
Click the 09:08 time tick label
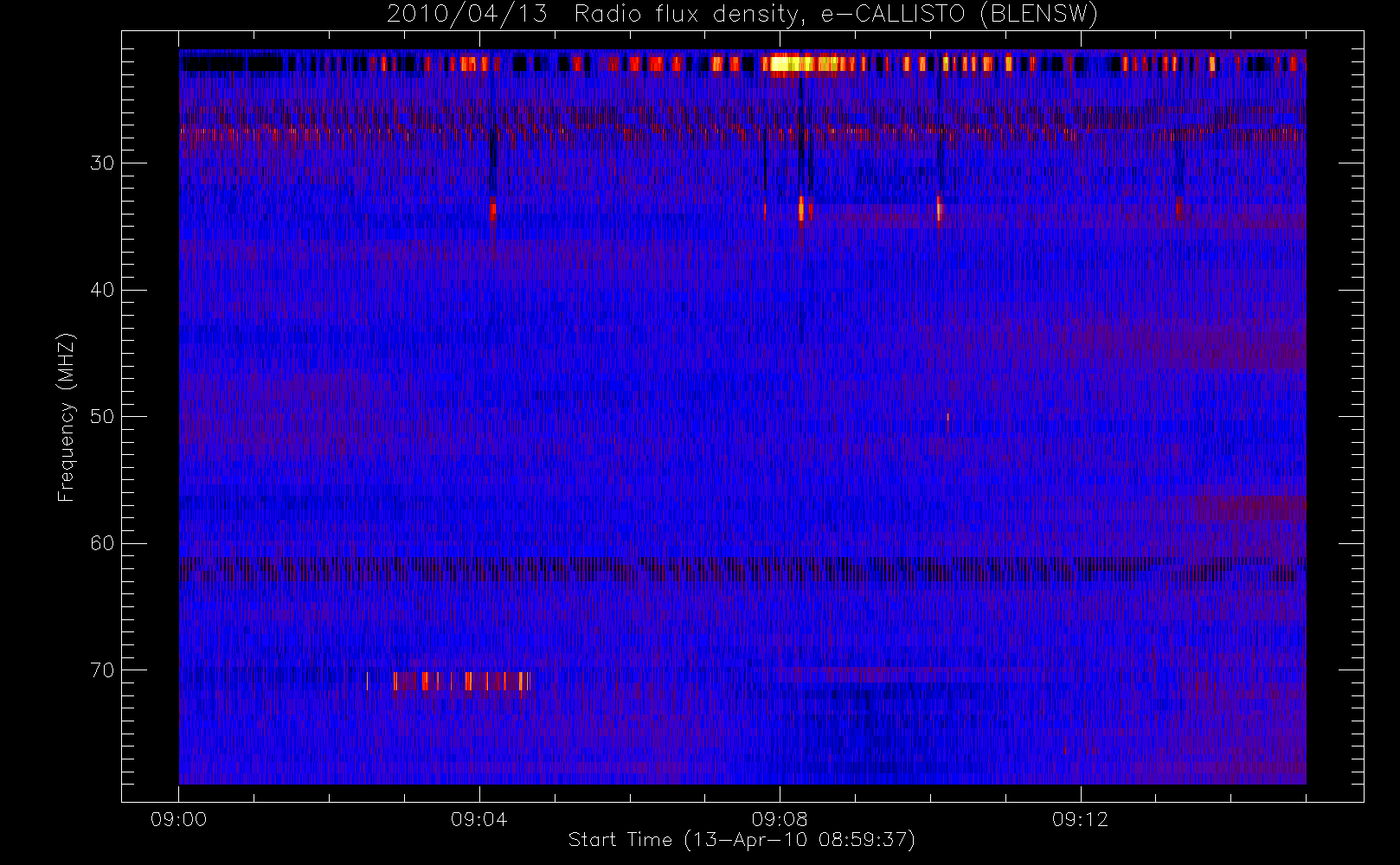click(780, 819)
